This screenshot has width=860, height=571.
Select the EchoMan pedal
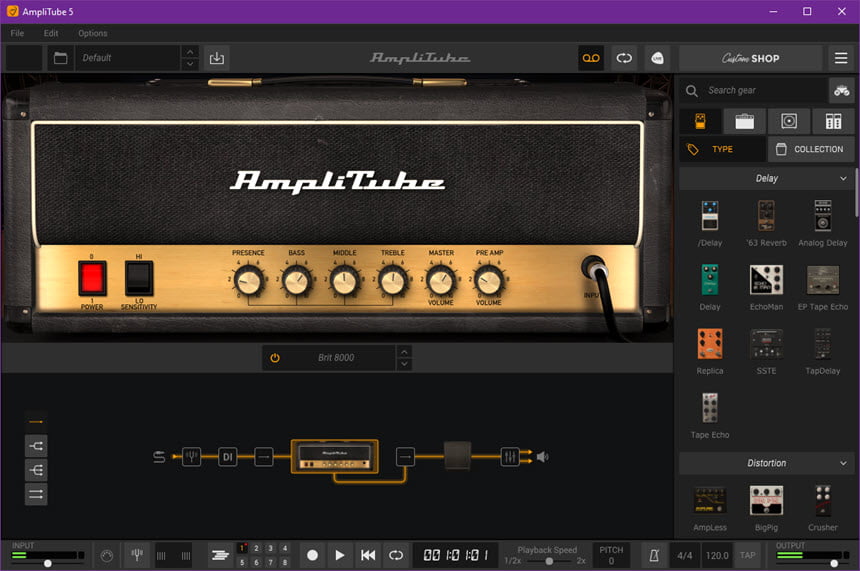point(766,280)
